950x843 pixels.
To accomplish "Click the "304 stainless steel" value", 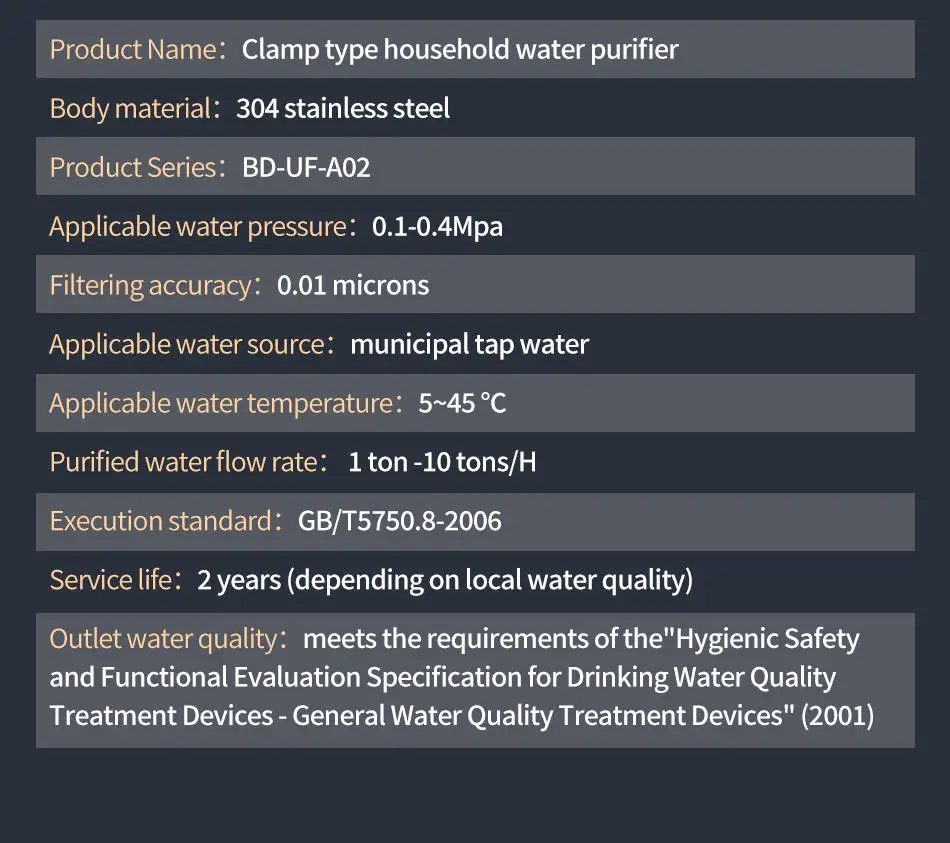I will pyautogui.click(x=343, y=108).
